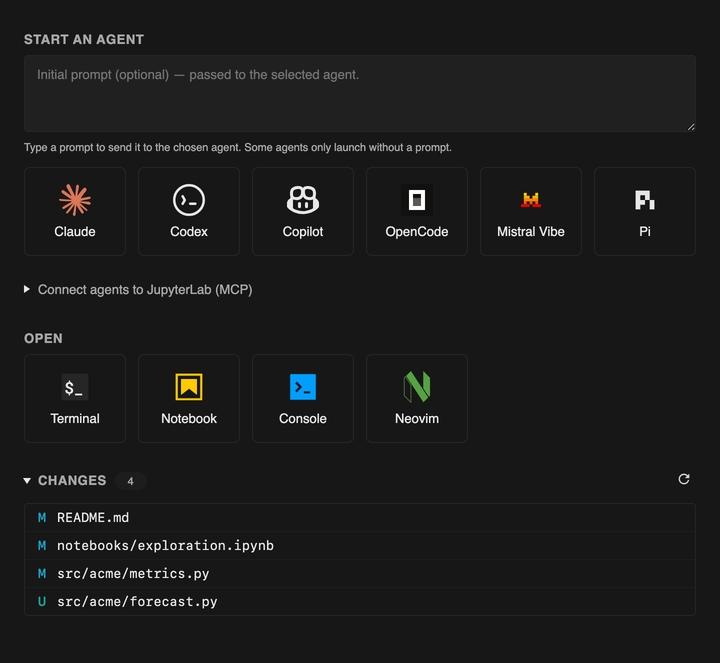Click the initial prompt text area

tap(360, 93)
